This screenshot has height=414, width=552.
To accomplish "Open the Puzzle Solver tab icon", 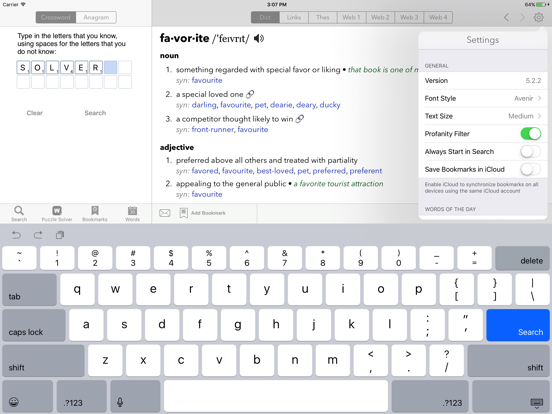I will [57, 211].
